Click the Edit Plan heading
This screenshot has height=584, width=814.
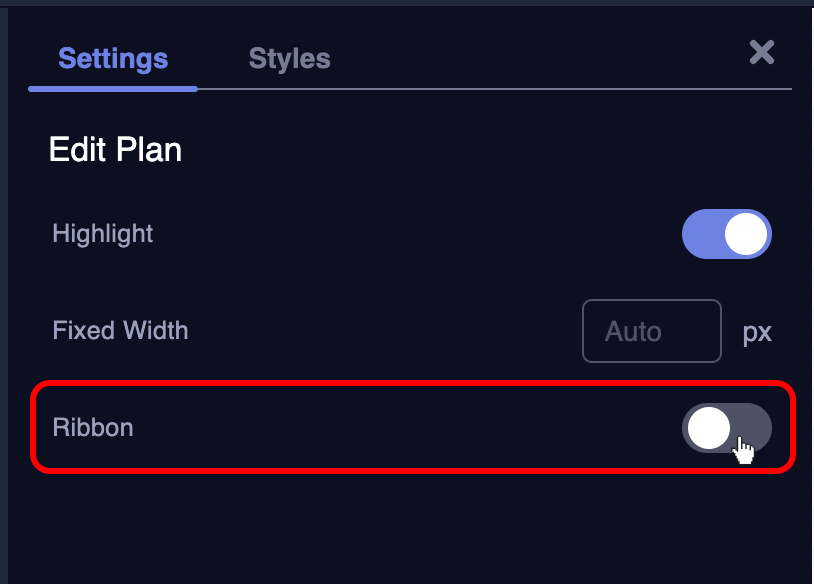[115, 150]
